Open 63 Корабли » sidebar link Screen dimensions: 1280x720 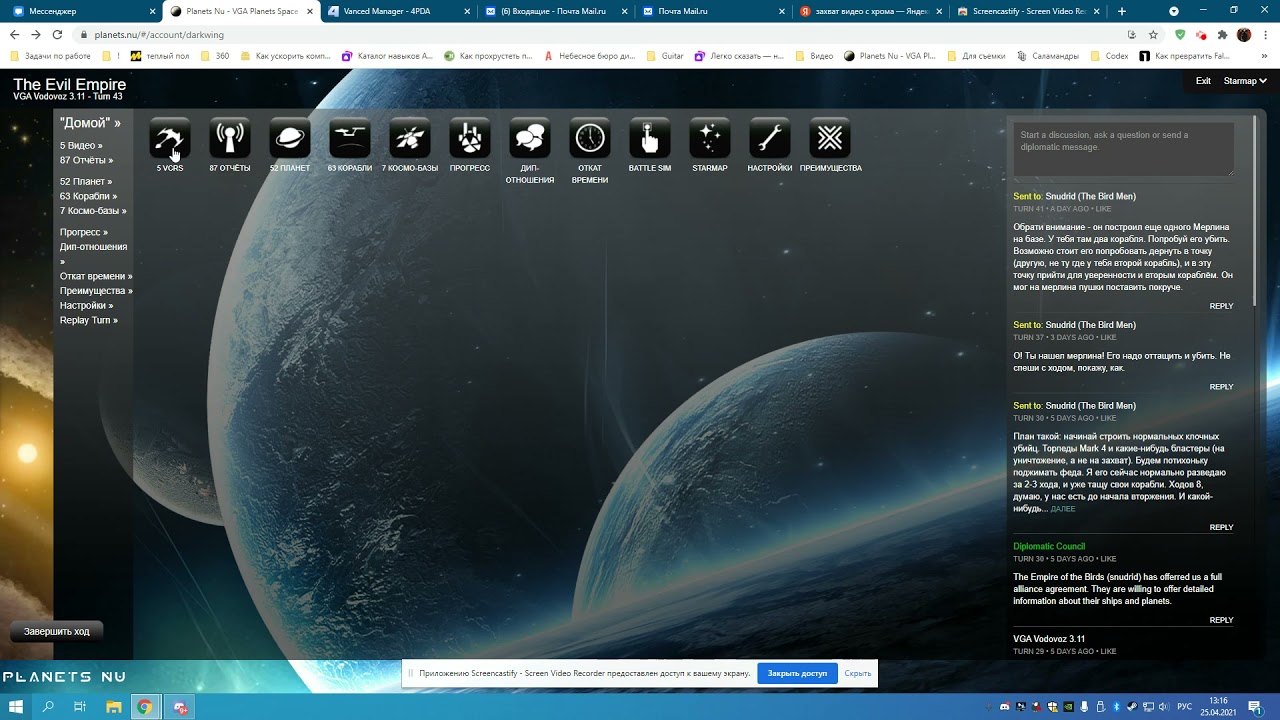coord(88,196)
